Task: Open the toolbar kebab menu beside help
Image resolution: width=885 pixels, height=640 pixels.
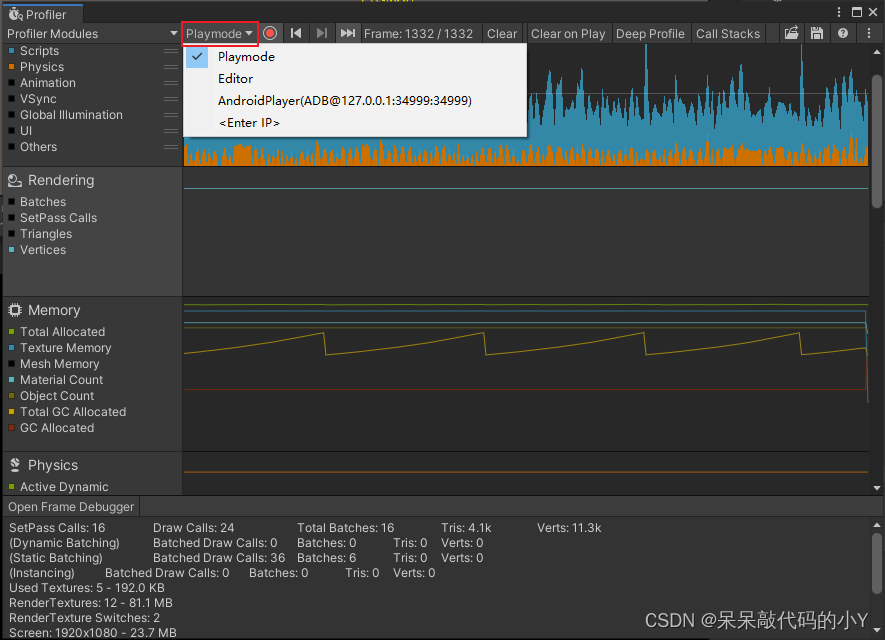Action: coord(869,33)
